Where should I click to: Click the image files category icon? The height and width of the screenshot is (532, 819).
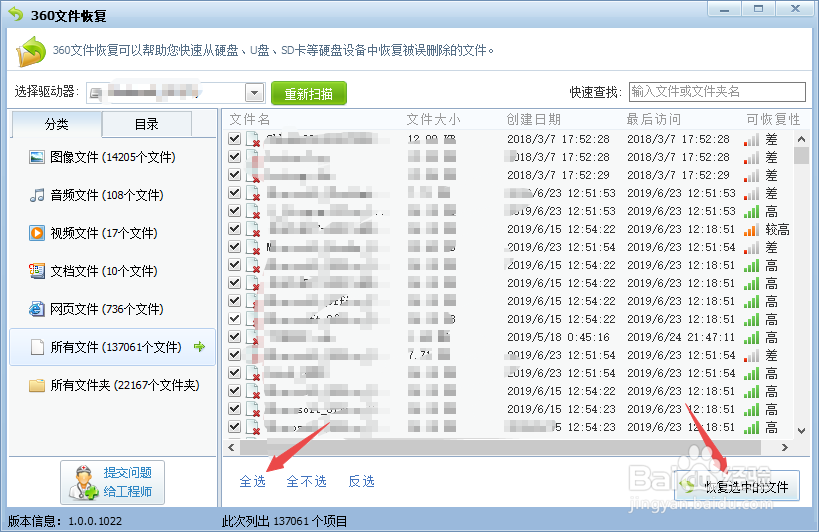pyautogui.click(x=37, y=157)
